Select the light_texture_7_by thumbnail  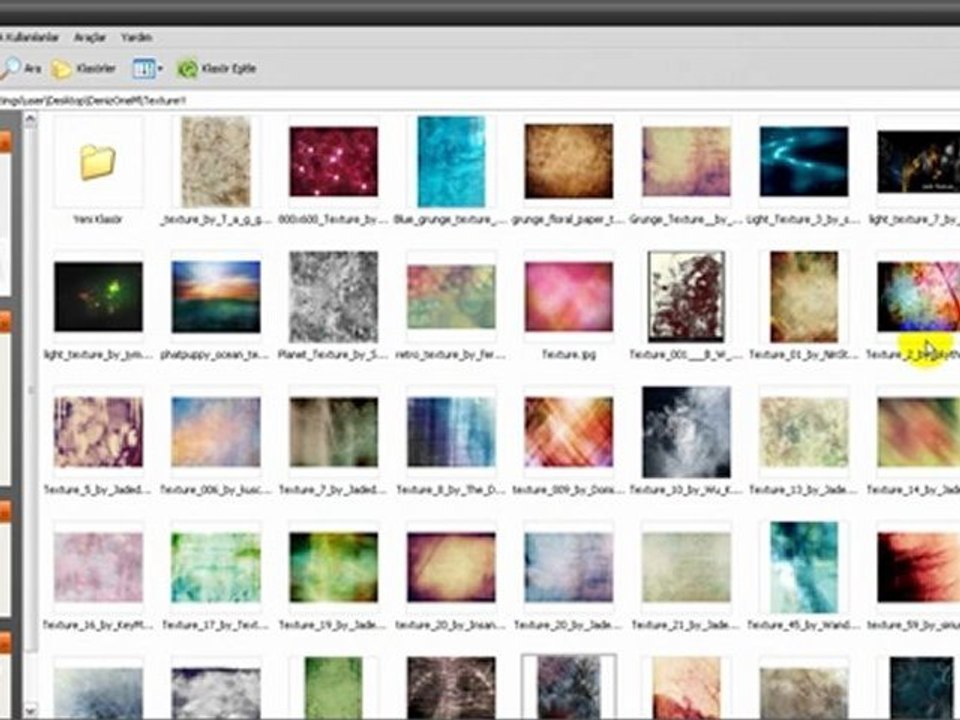pyautogui.click(x=918, y=162)
